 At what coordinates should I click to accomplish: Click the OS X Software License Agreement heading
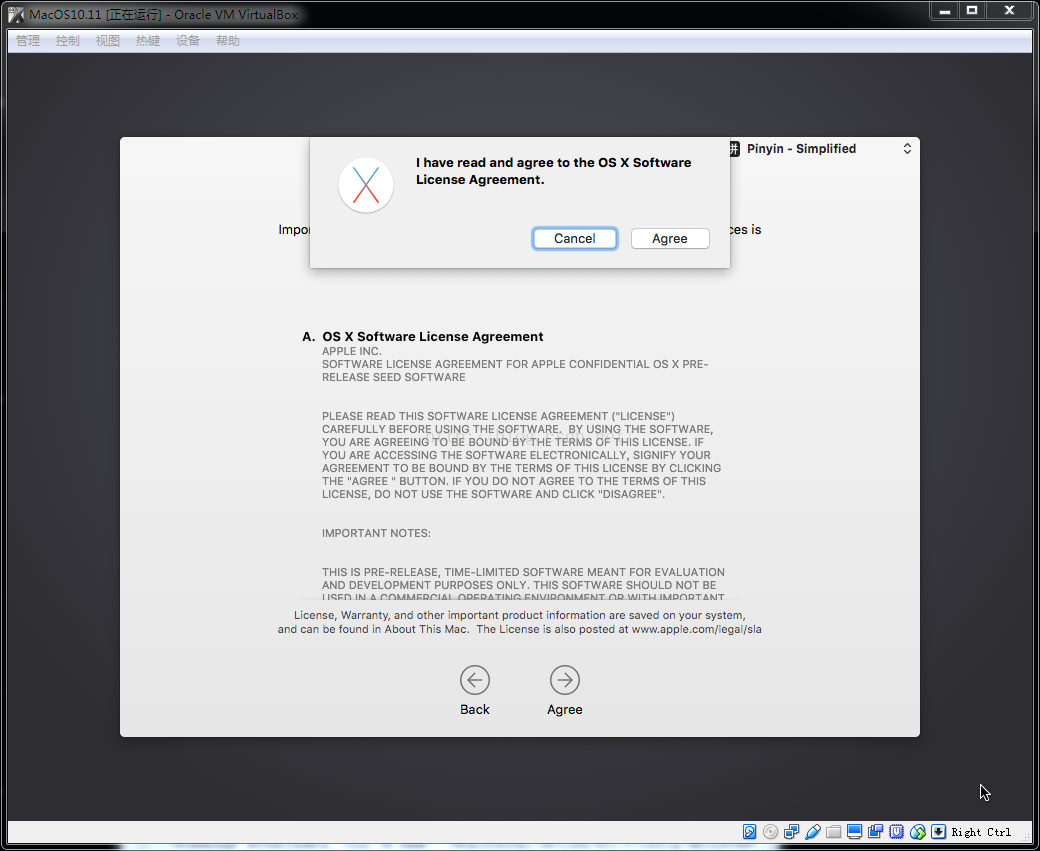click(432, 336)
